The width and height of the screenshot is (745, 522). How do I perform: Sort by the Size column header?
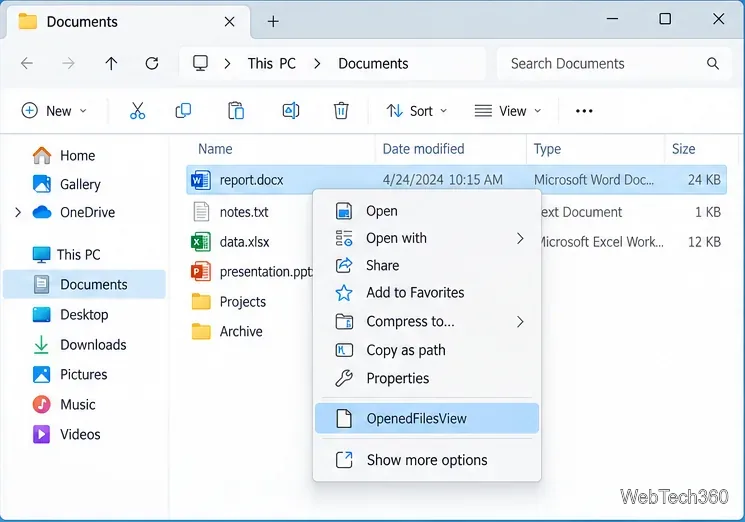pos(683,149)
